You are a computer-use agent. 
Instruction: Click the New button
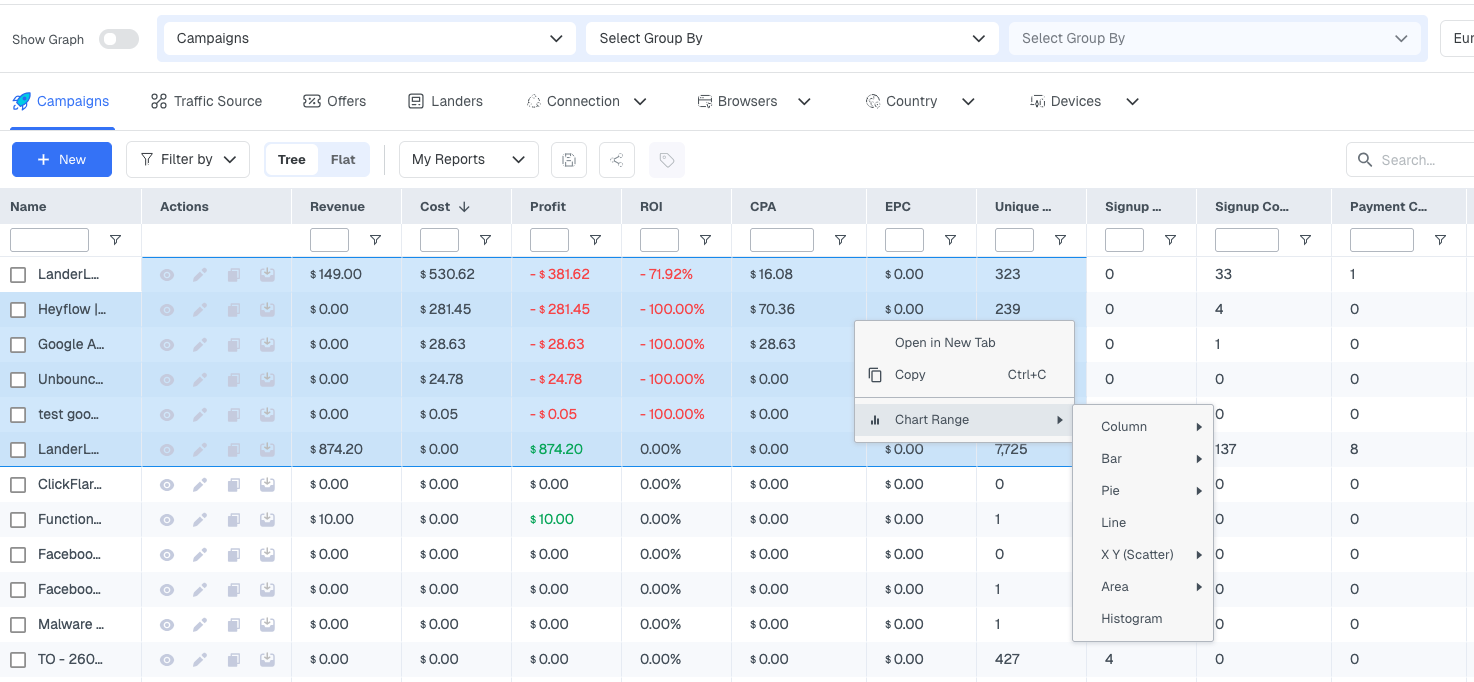pos(62,160)
